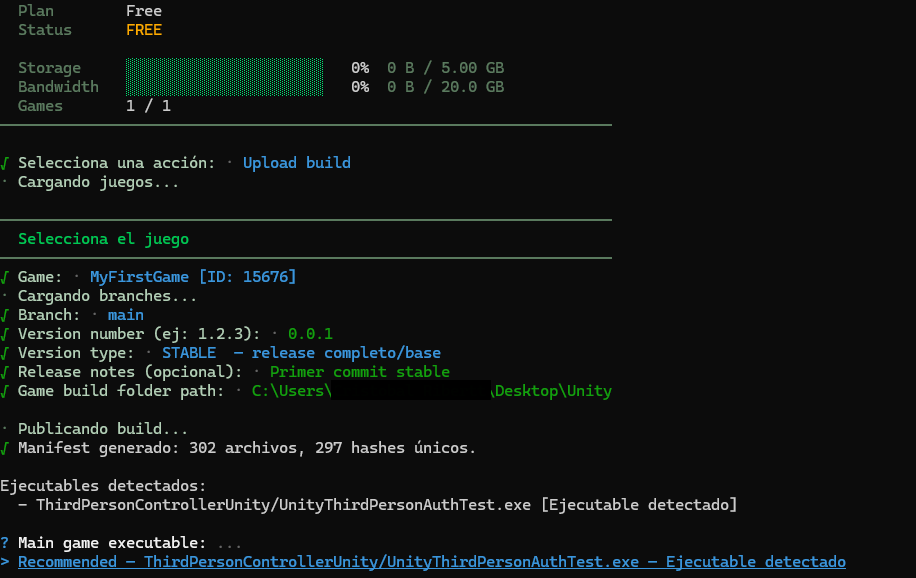Click 'STABLE – release completo/base' text

301,353
